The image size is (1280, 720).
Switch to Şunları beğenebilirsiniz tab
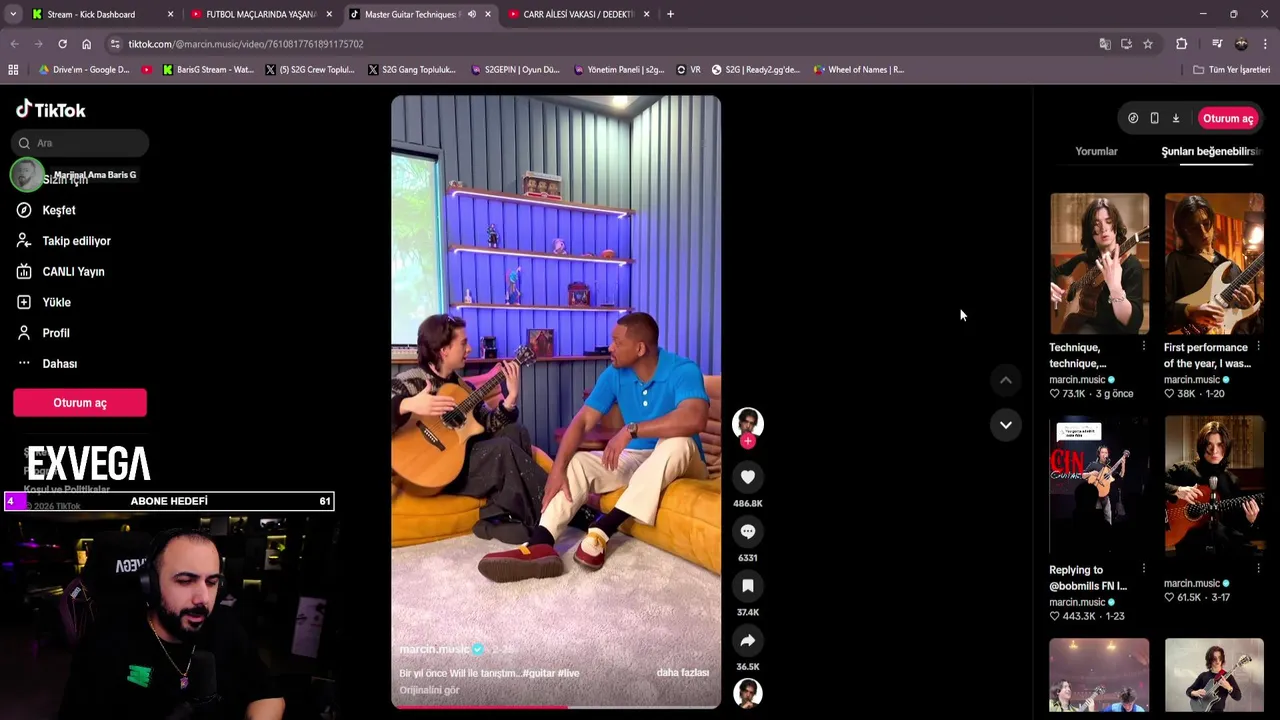[x=1209, y=151]
